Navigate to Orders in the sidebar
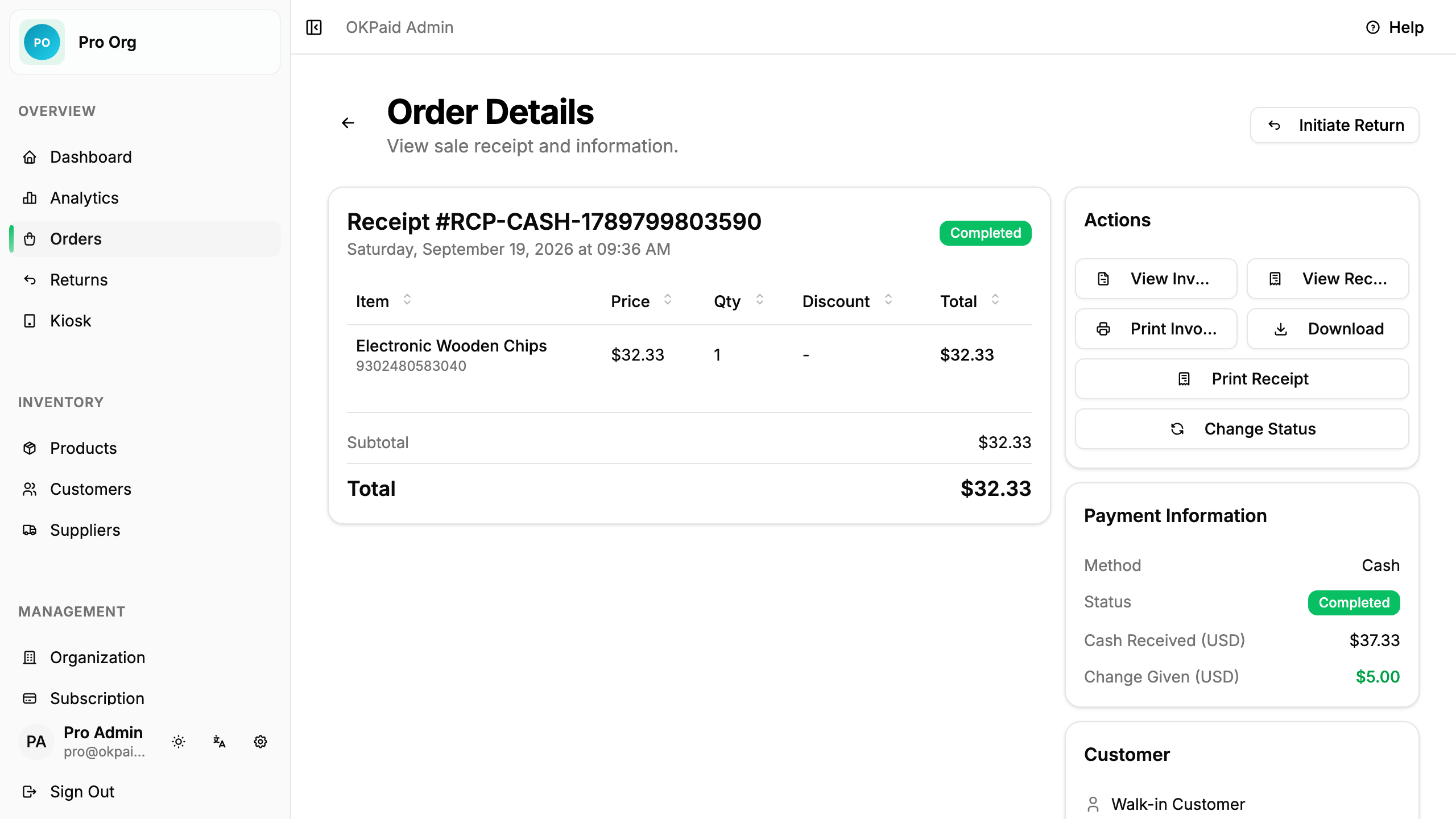This screenshot has width=1456, height=819. (x=145, y=239)
